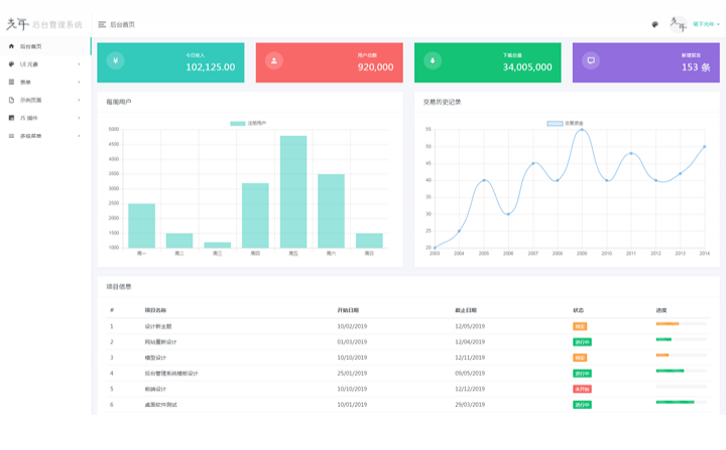Click the 表单 form icon in the sidebar
The width and height of the screenshot is (726, 450).
12,82
